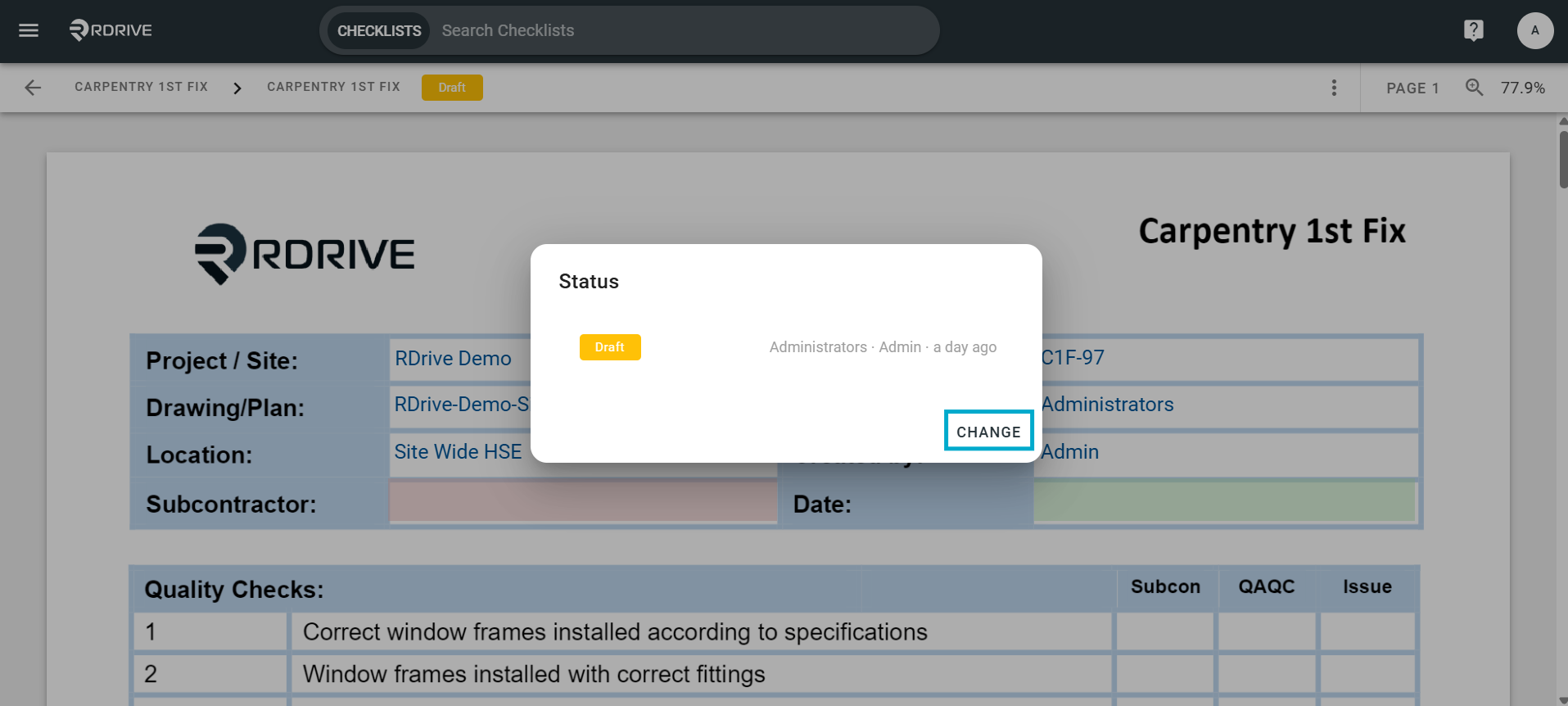Click the RDrive Demo project value
Screen dimensions: 1568x706
pos(453,359)
